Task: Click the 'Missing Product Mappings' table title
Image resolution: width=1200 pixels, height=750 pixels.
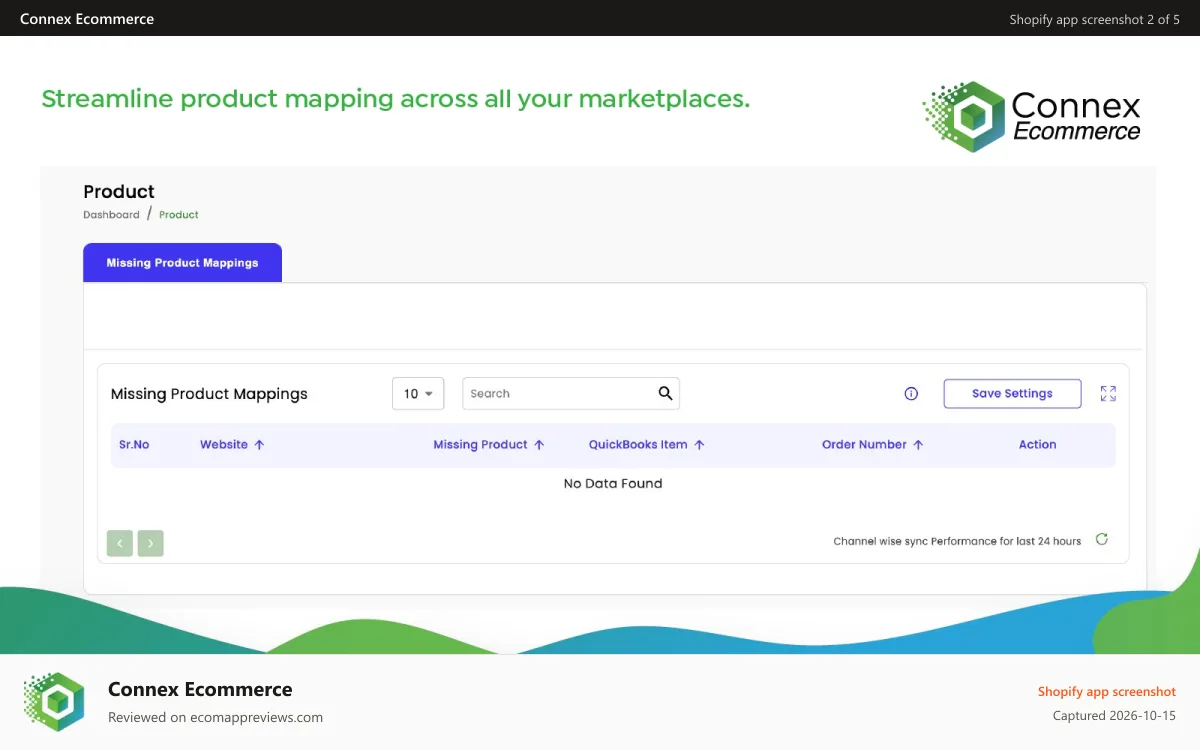Action: tap(209, 394)
